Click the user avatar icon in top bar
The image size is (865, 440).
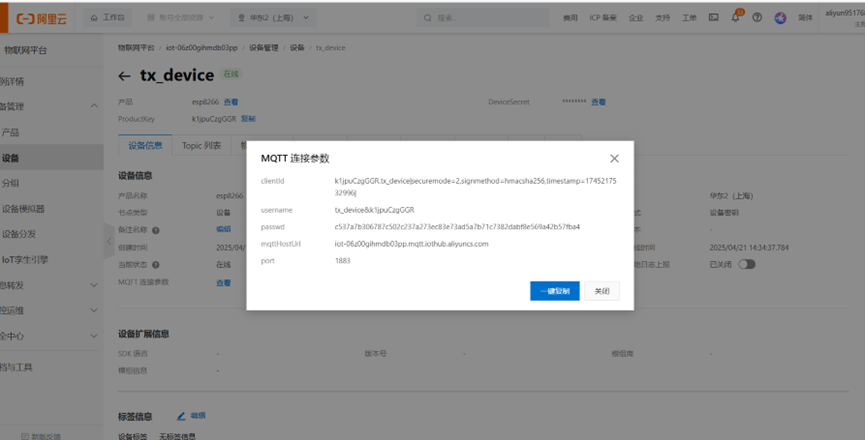pos(780,17)
